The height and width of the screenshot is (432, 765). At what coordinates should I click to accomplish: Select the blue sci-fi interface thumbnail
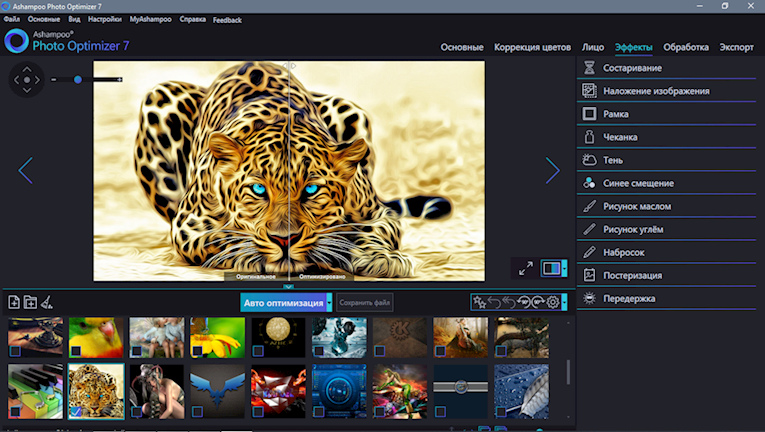pos(339,391)
